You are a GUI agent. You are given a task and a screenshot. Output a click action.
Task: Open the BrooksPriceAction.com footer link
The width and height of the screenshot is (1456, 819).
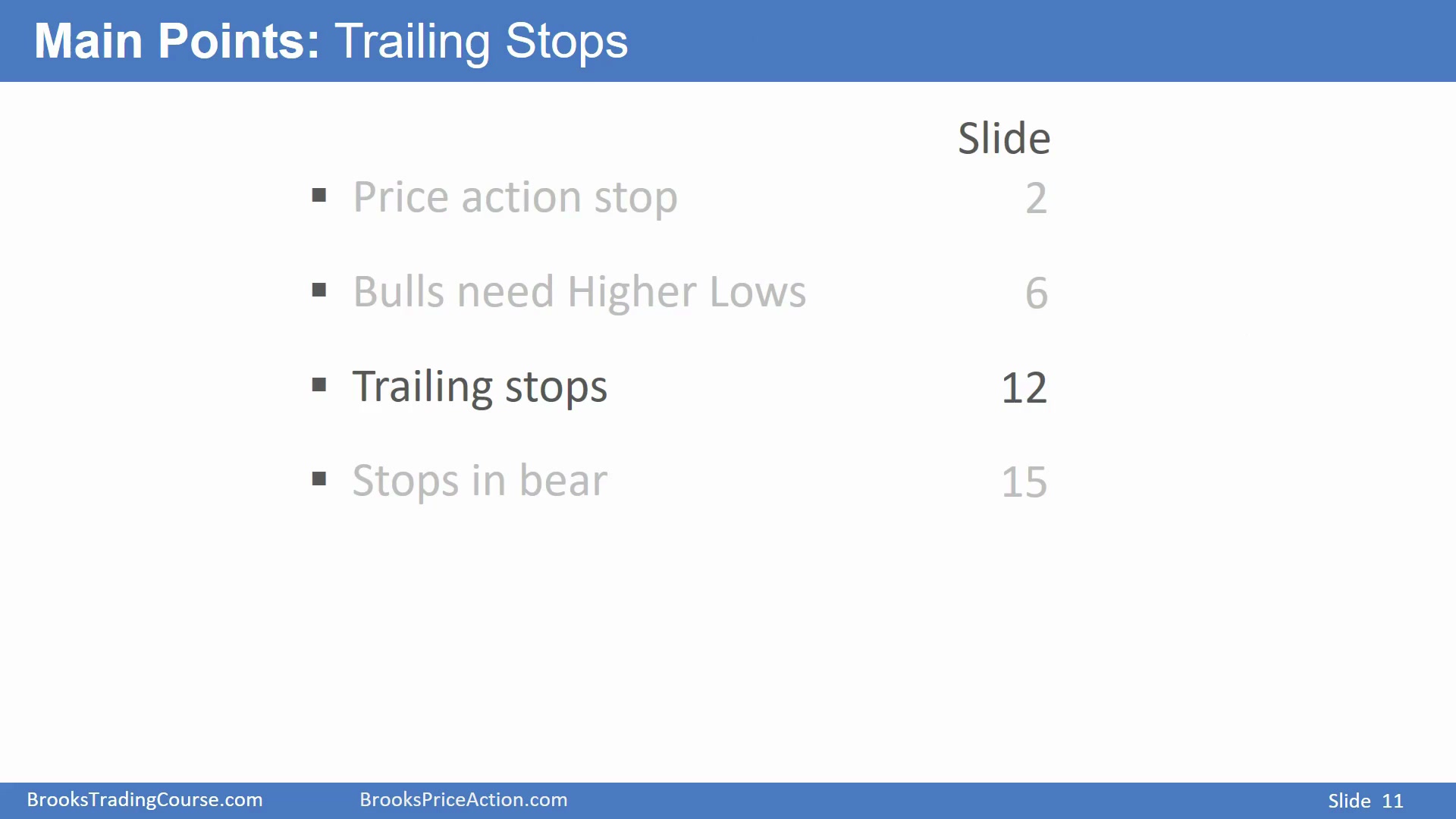pos(463,800)
